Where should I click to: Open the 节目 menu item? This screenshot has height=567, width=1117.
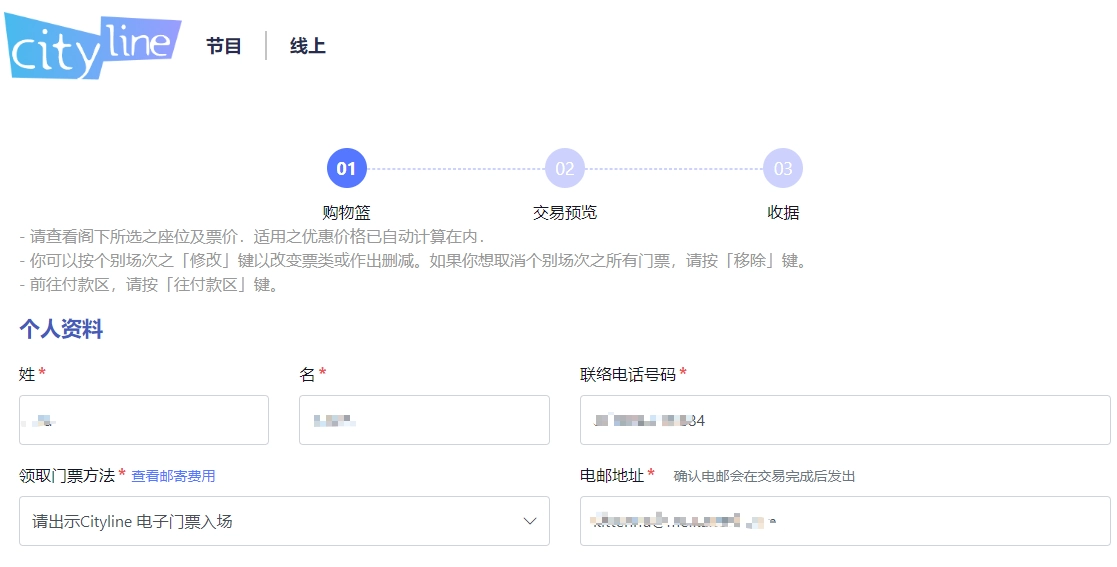[224, 46]
